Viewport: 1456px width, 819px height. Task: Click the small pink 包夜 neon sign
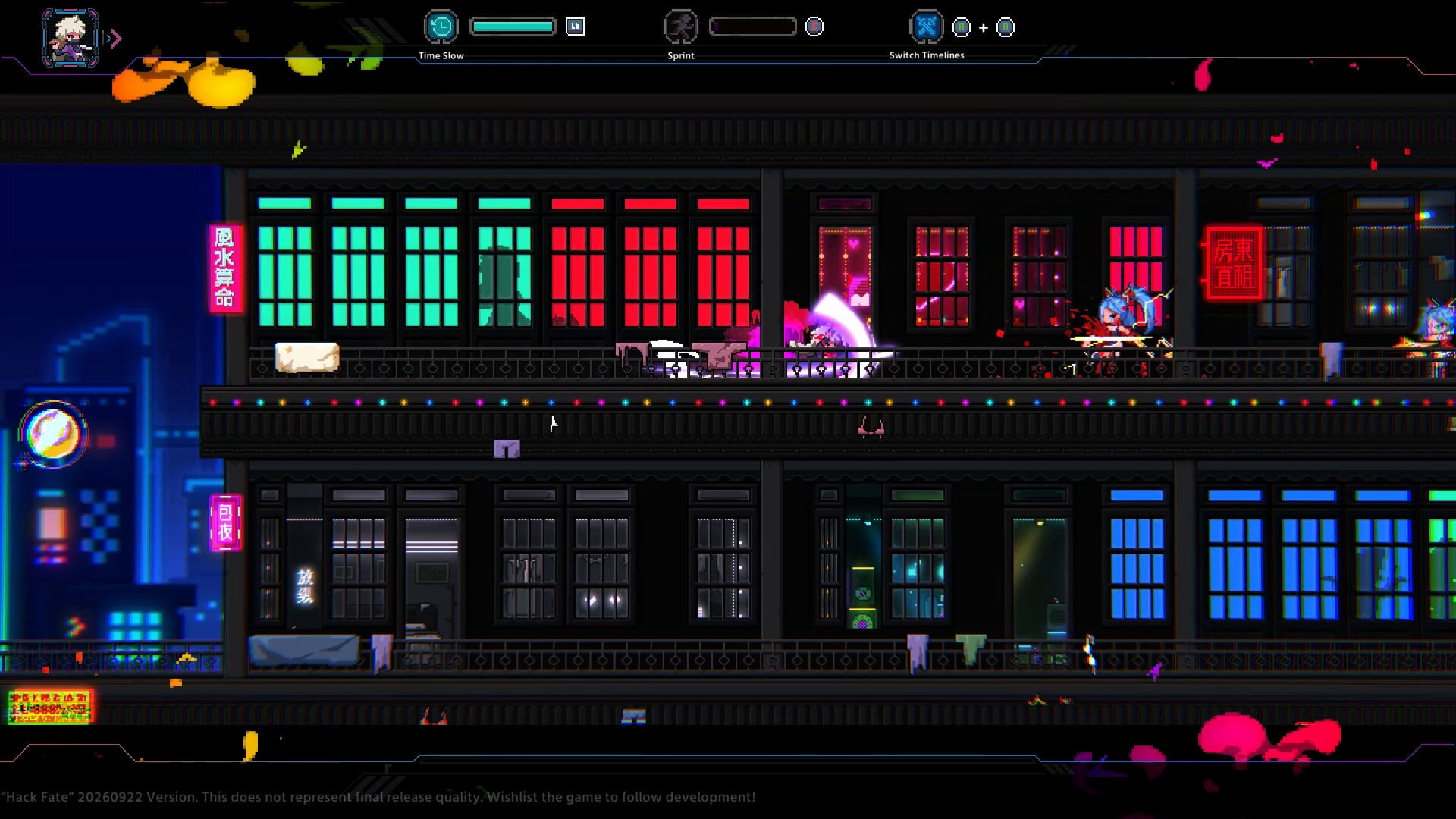(225, 522)
